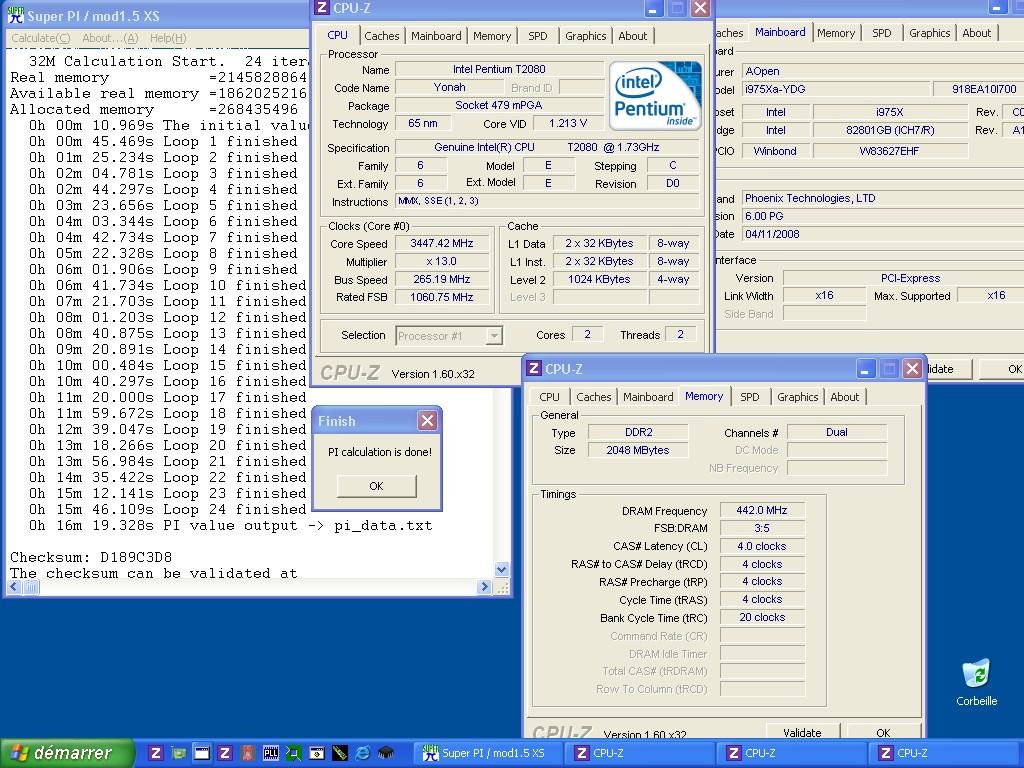Screen dimensions: 1024x768
Task: Click Super PI horizontal scrollbar right arrow
Action: click(x=484, y=586)
